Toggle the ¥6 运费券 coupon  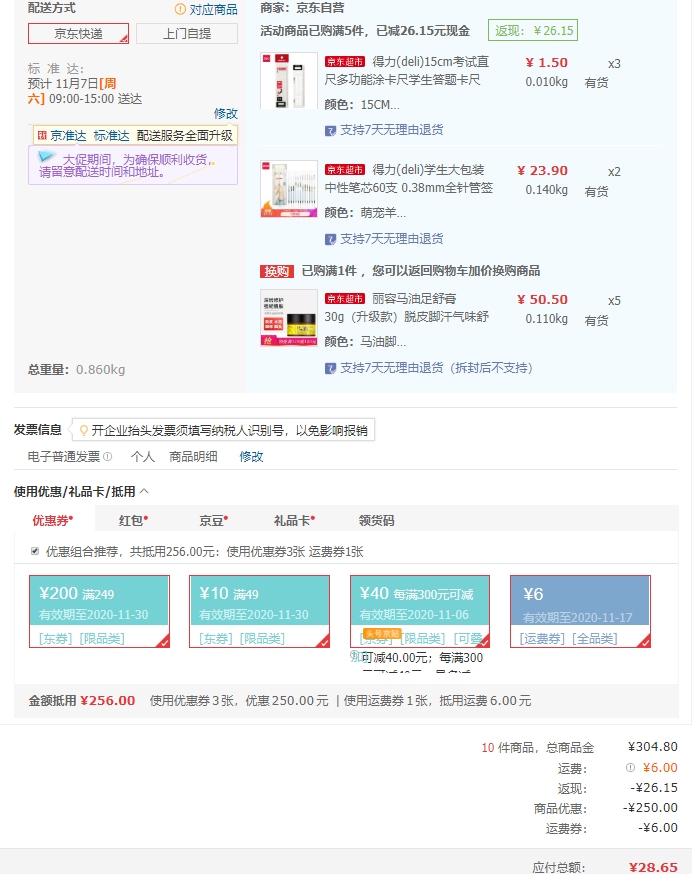580,611
